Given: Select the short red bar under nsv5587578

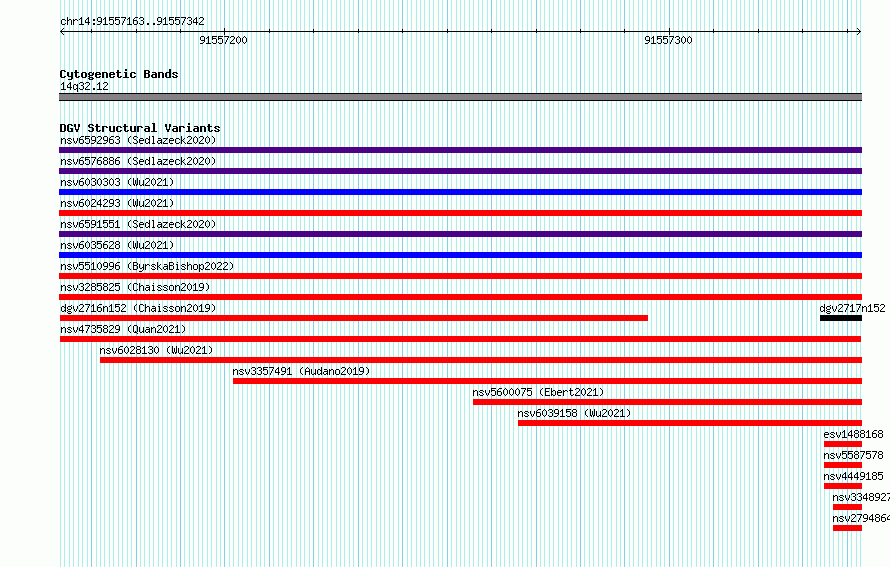Looking at the screenshot, I should coord(843,465).
